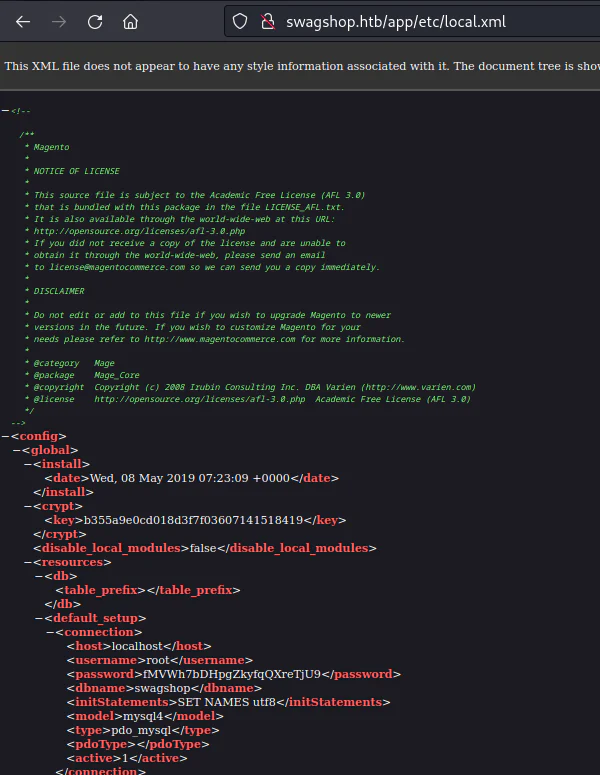Click the empty table_prefix element
Viewport: 600px width, 775px height.
pyautogui.click(x=148, y=590)
